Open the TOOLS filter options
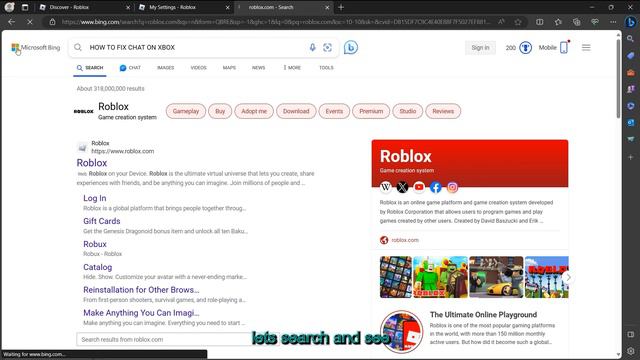The height and width of the screenshot is (360, 640). tap(326, 68)
